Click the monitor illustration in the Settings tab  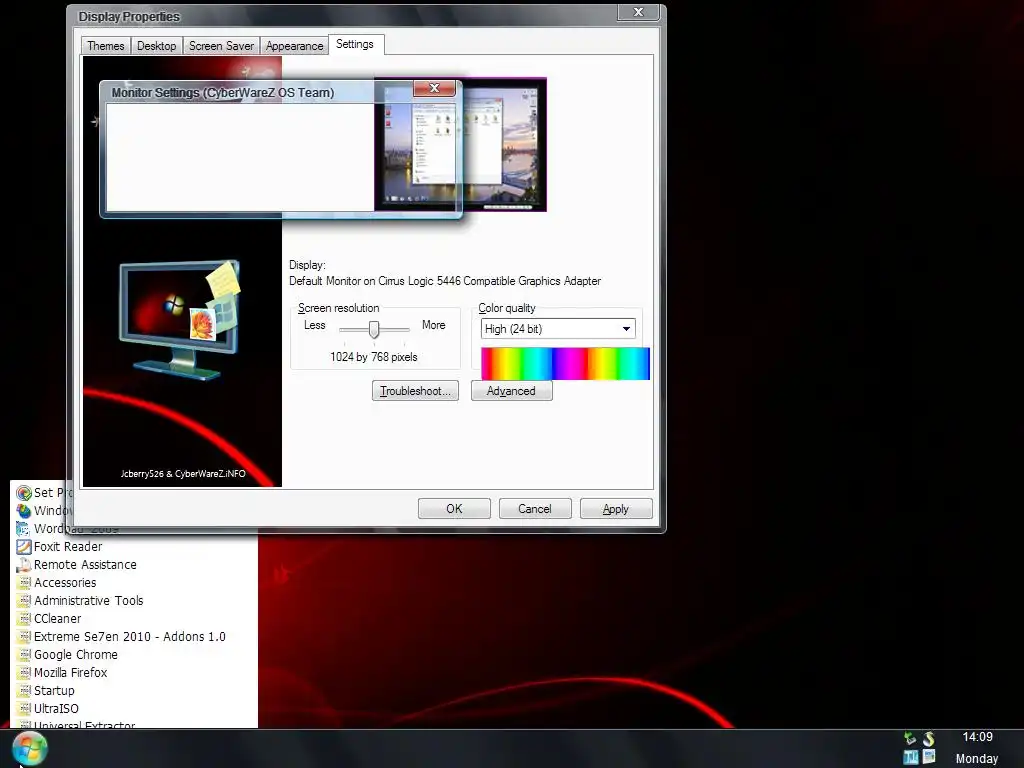[180, 320]
